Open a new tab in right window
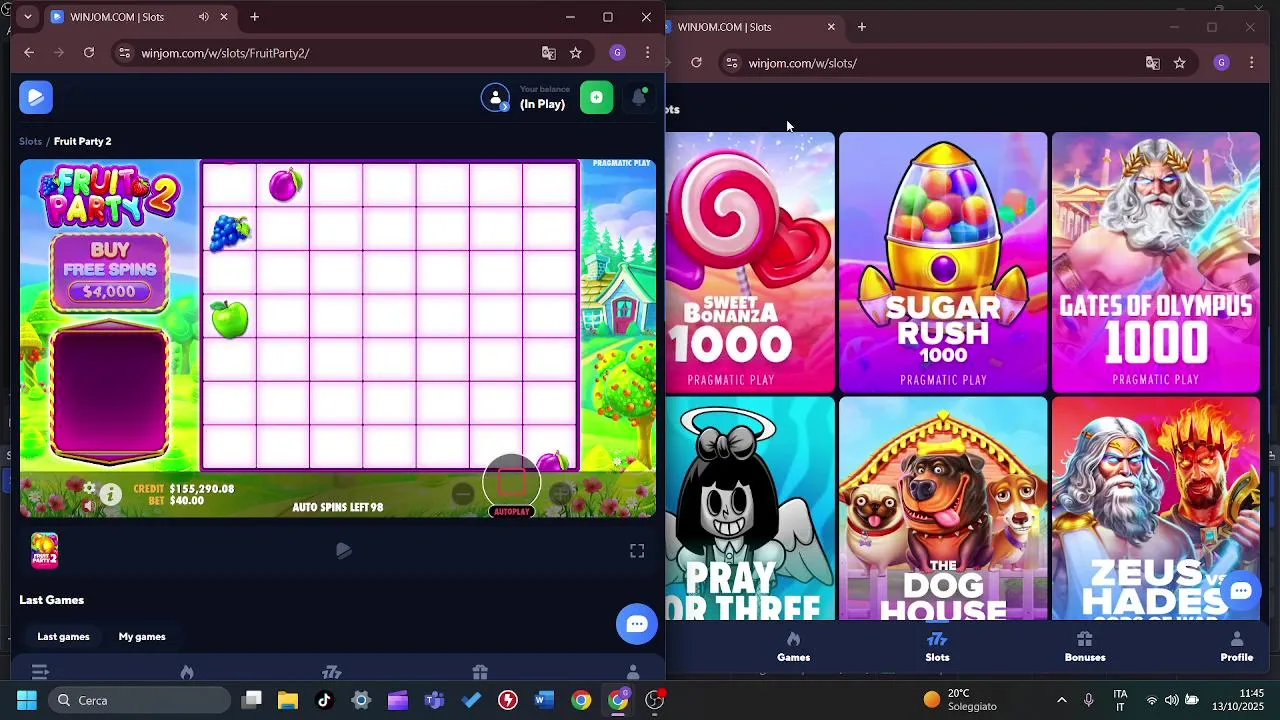Viewport: 1280px width, 720px height. coord(861,27)
